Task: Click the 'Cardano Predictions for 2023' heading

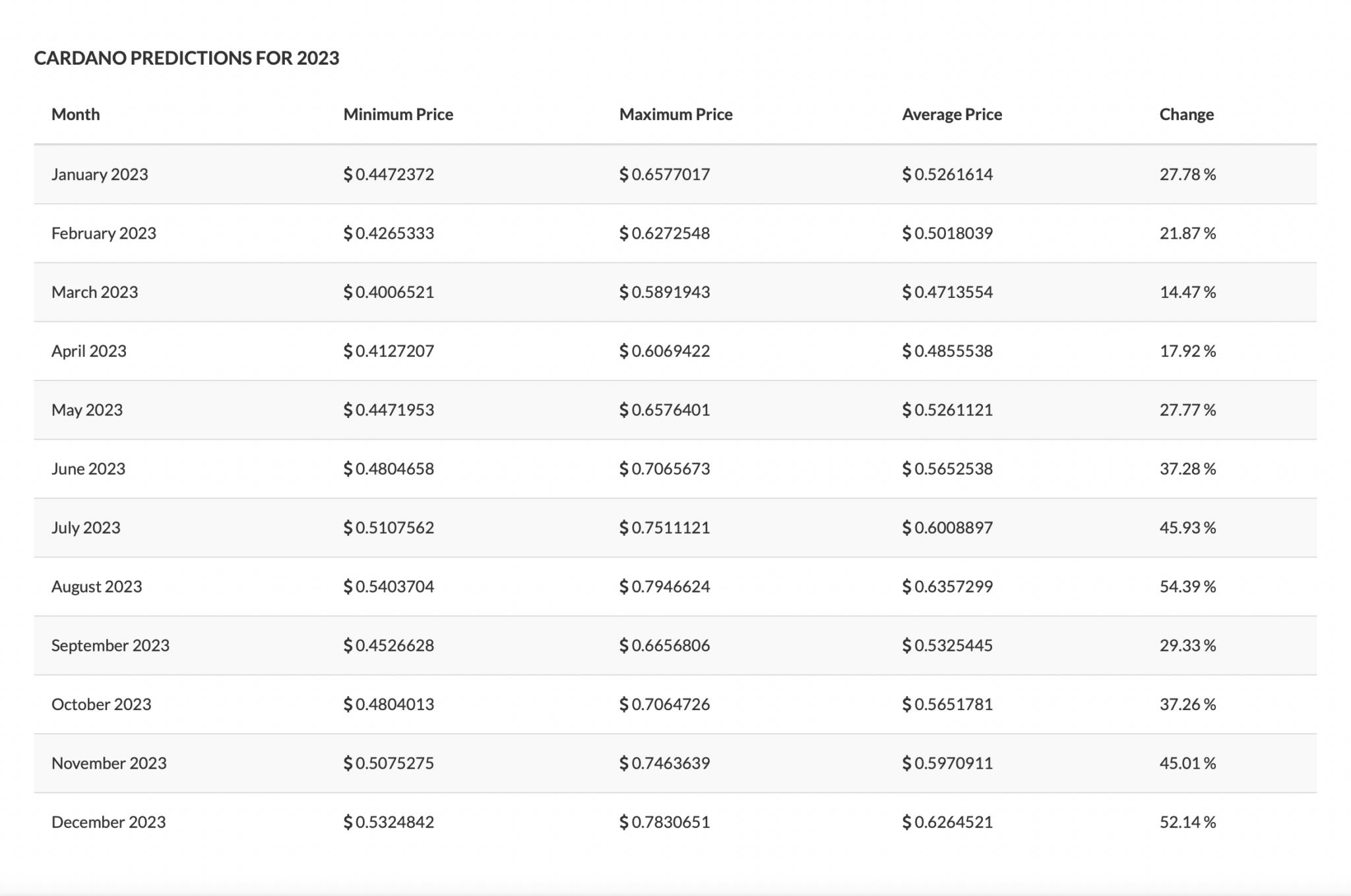Action: pos(187,58)
